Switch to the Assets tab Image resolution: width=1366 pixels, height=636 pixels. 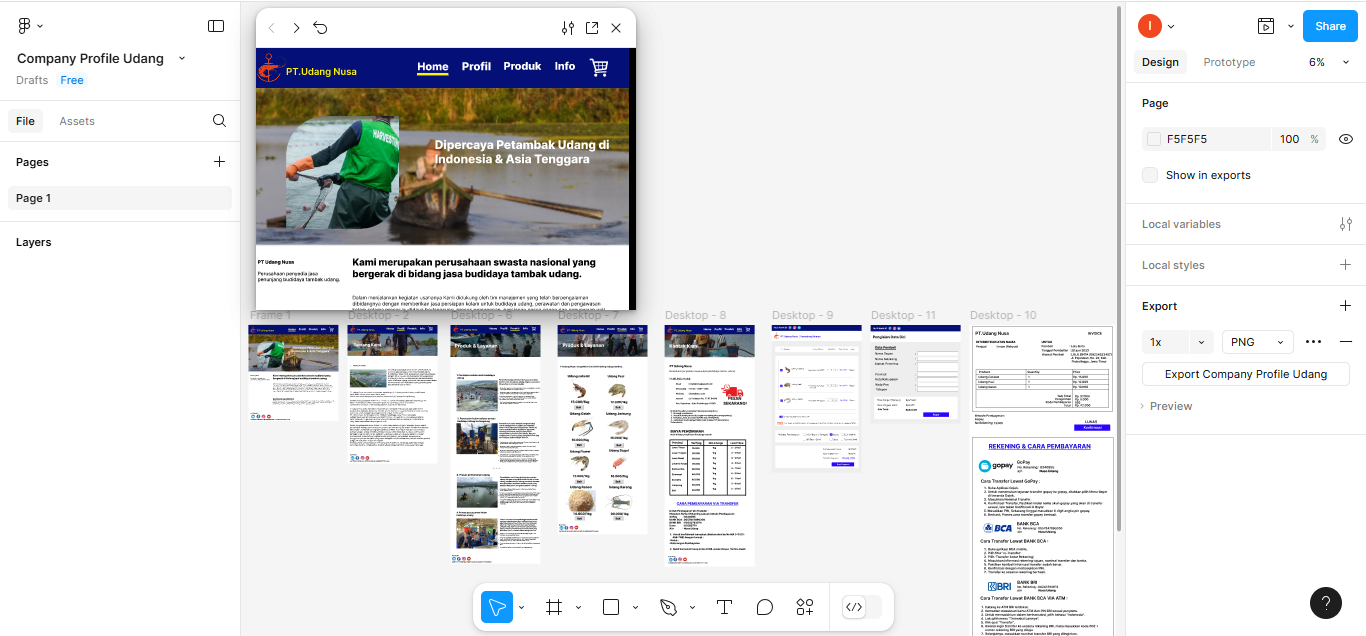pyautogui.click(x=76, y=120)
